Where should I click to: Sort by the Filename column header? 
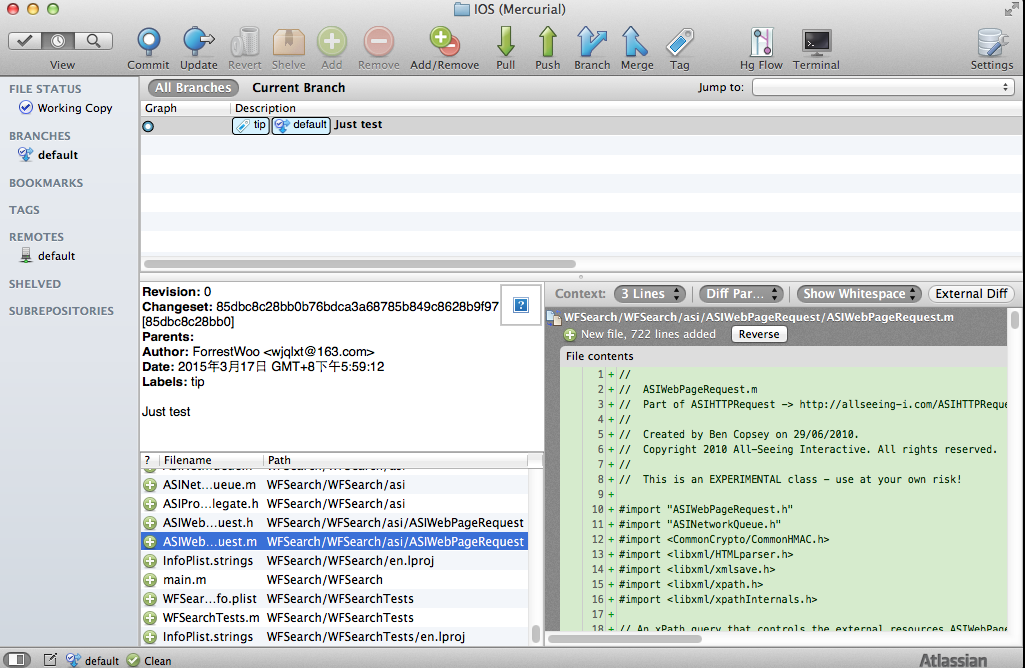coord(210,460)
